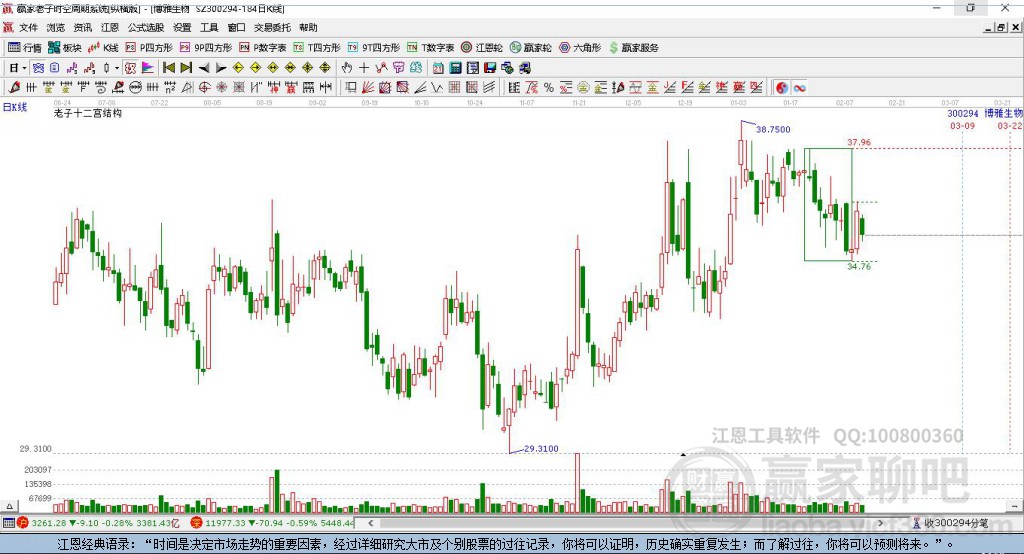
Task: Open the 江恩轮 Gann wheel
Action: (x=482, y=48)
